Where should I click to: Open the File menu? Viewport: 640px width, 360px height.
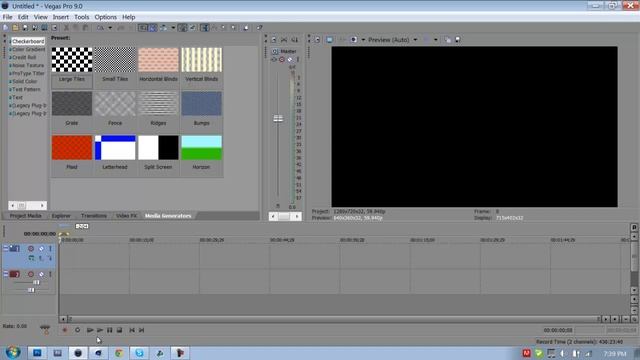point(7,17)
